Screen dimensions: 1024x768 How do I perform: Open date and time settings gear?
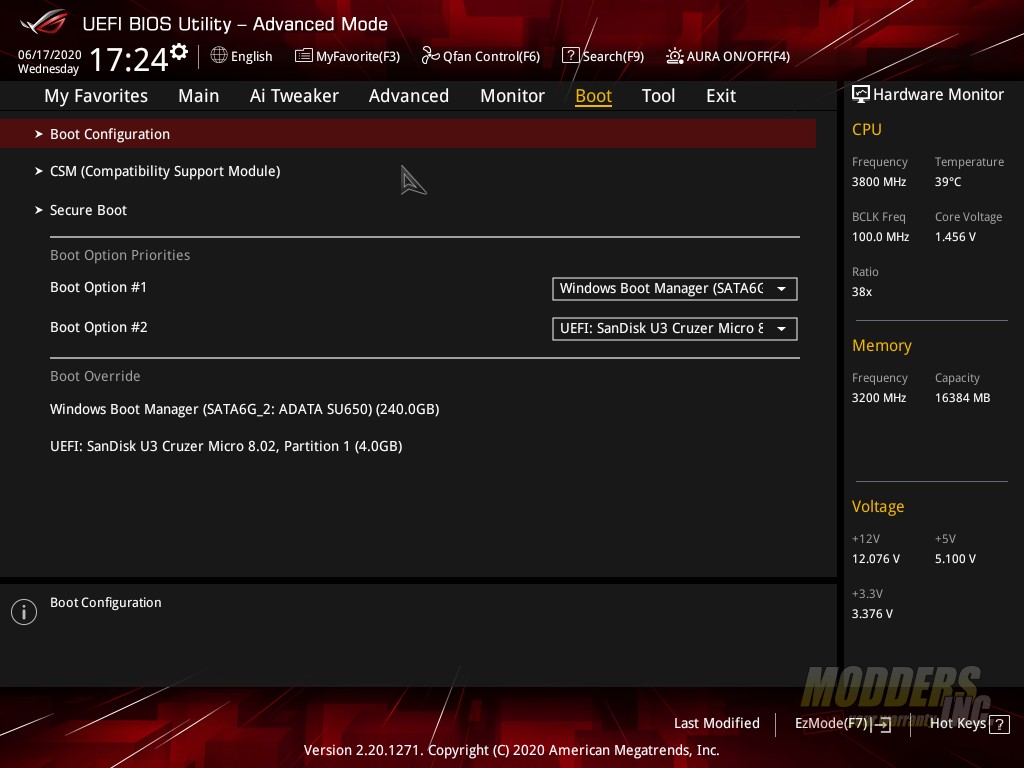[178, 52]
